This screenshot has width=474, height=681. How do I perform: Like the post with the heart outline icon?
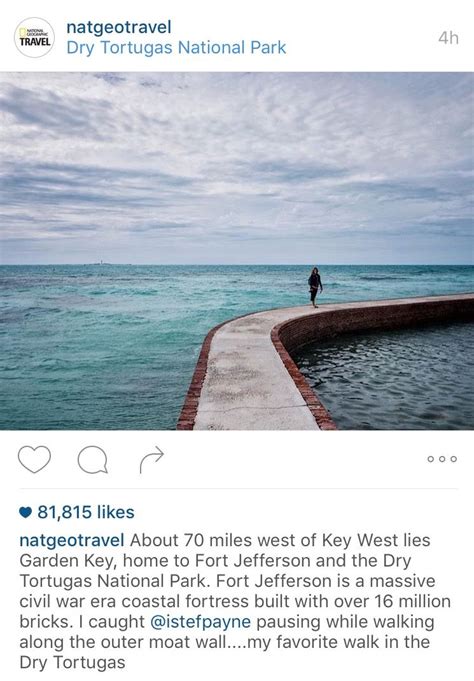(x=34, y=460)
